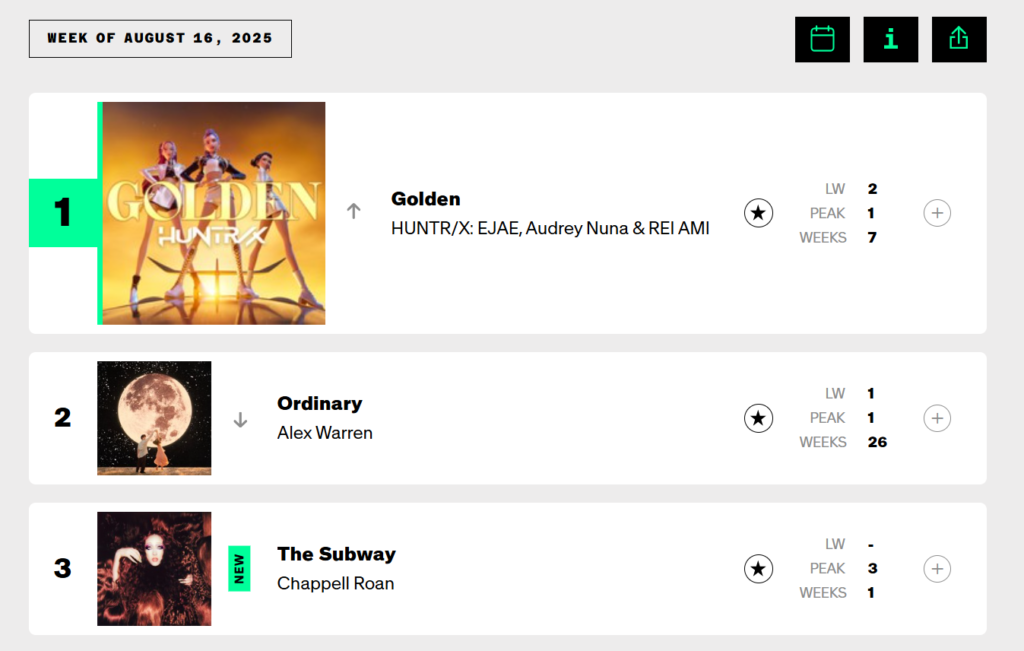Click the chart info icon
This screenshot has height=651, width=1024.
coord(890,39)
